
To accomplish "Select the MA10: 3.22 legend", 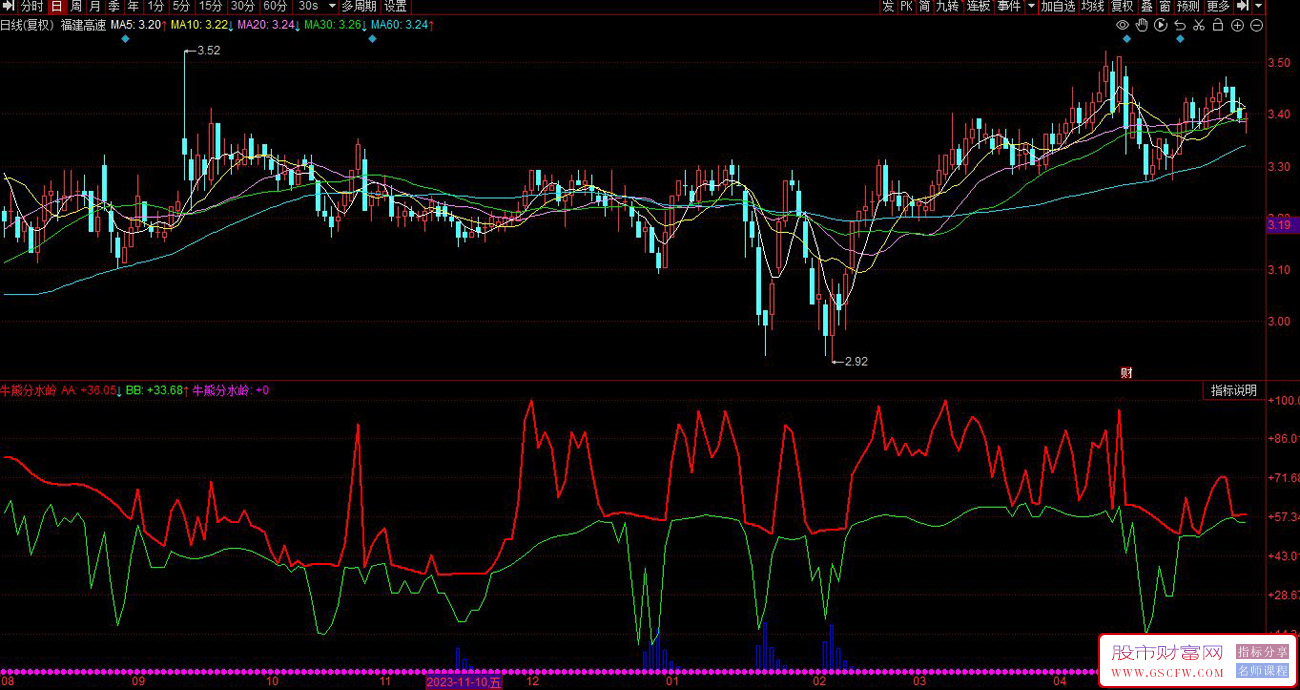I will coord(201,25).
